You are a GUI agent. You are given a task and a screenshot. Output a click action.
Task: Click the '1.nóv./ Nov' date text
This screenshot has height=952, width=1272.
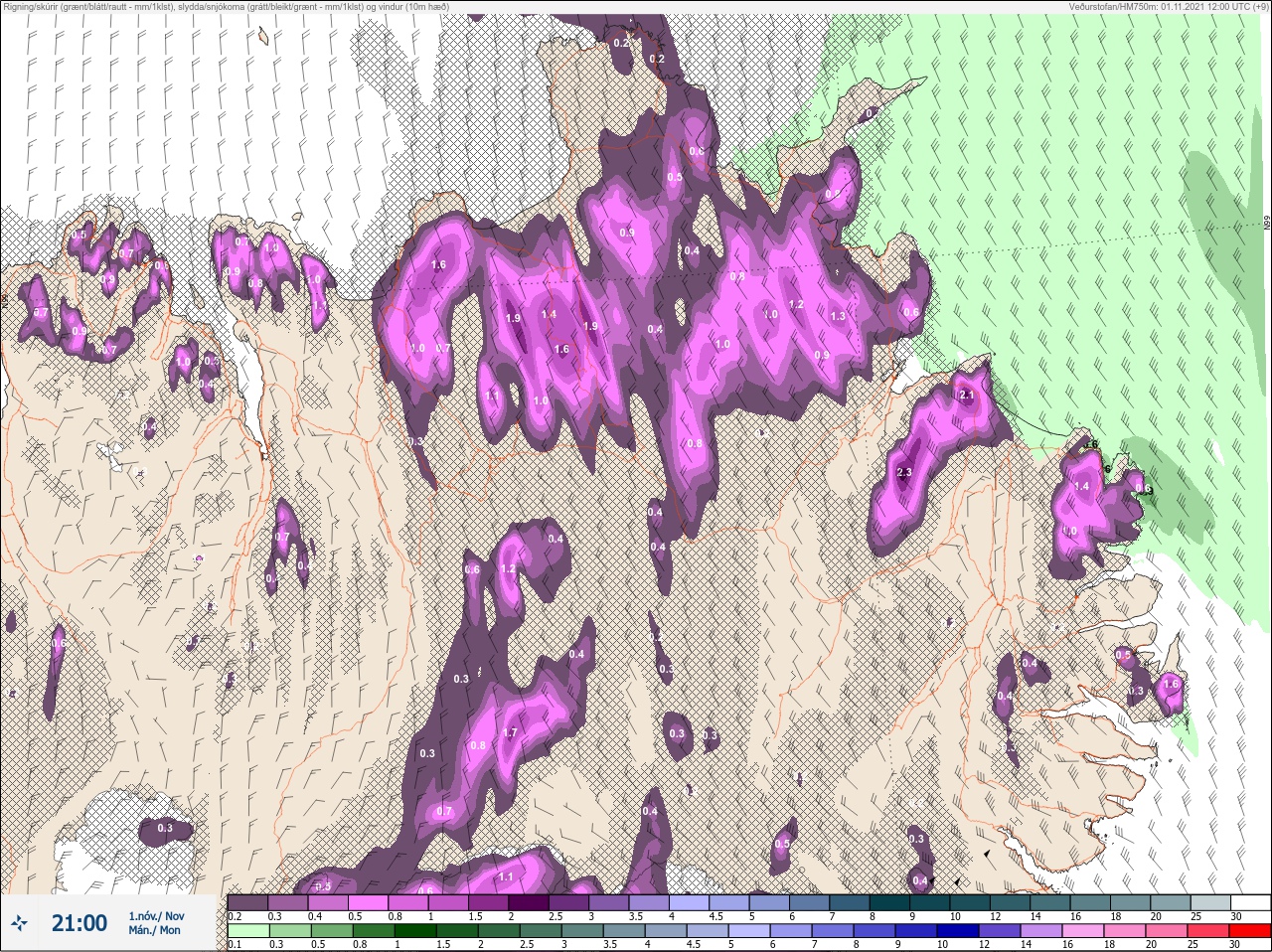click(x=156, y=915)
